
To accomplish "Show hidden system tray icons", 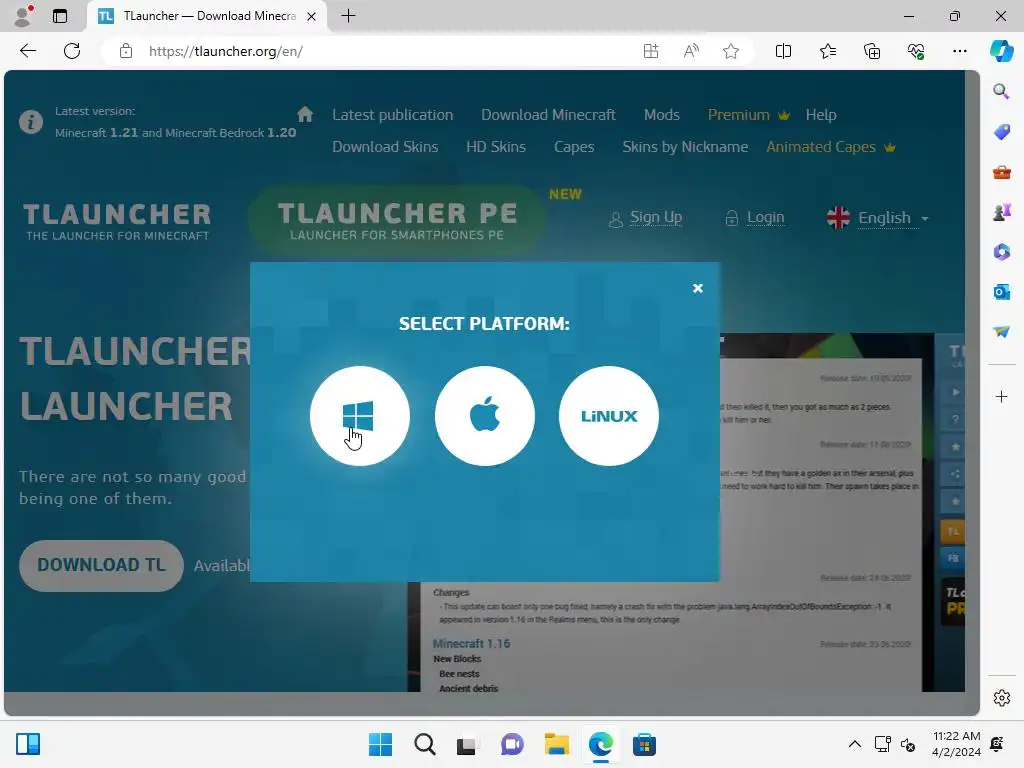I will [854, 744].
